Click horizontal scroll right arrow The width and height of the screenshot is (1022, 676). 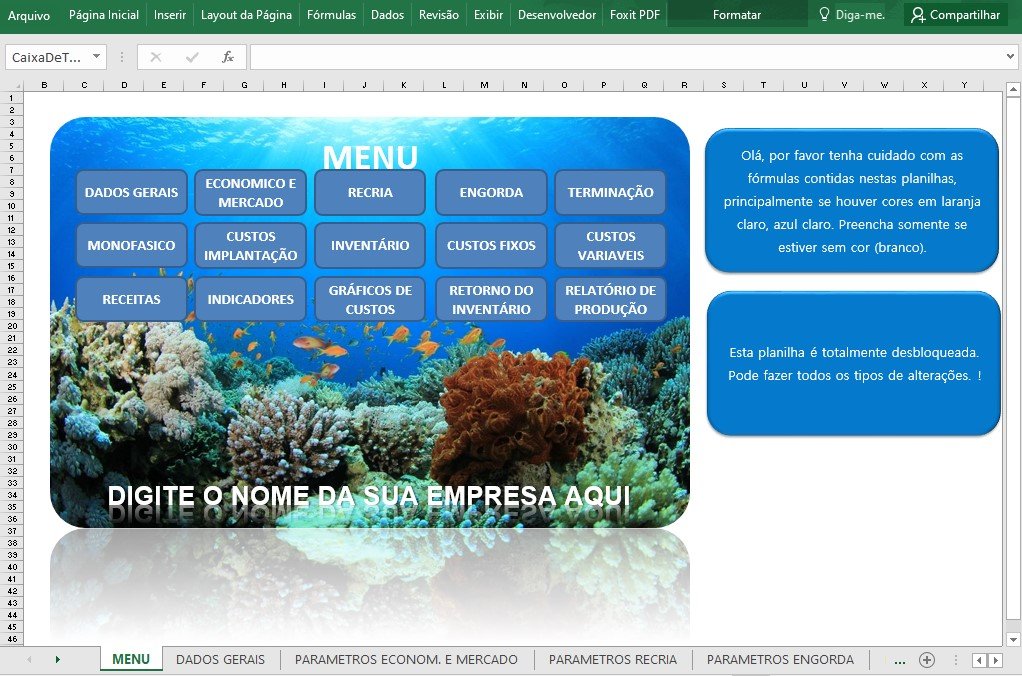[995, 660]
